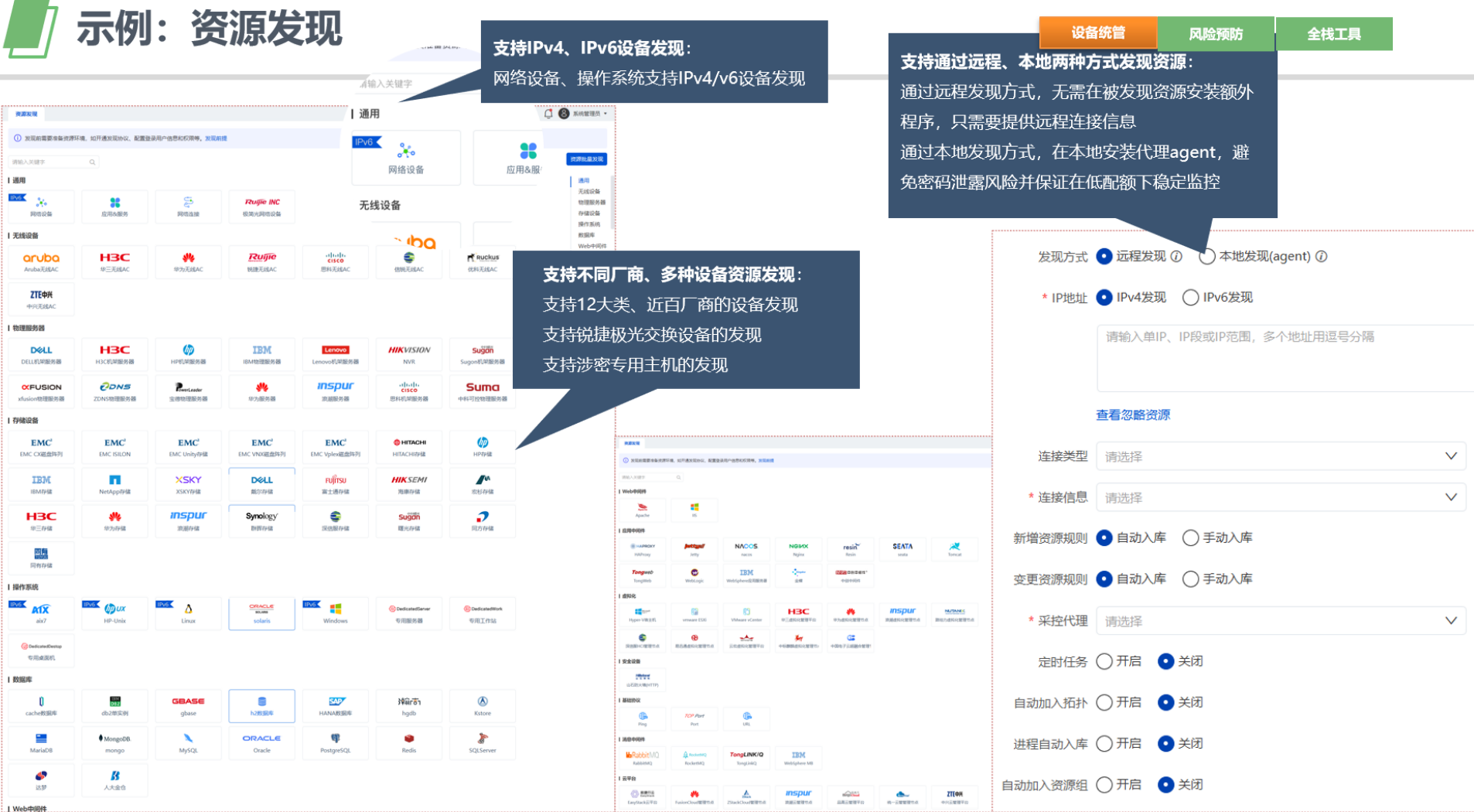Choose the NACOS middleware card
Viewport: 1474px width, 812px height.
click(746, 549)
